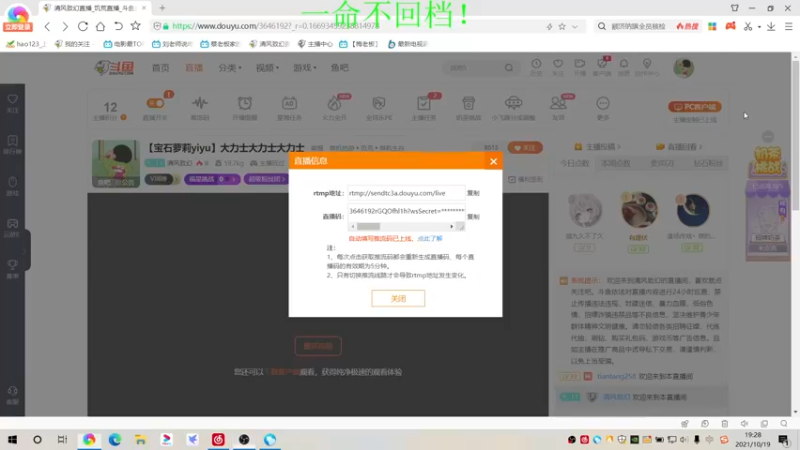Open the 全民乐PK shield icon

(379, 104)
